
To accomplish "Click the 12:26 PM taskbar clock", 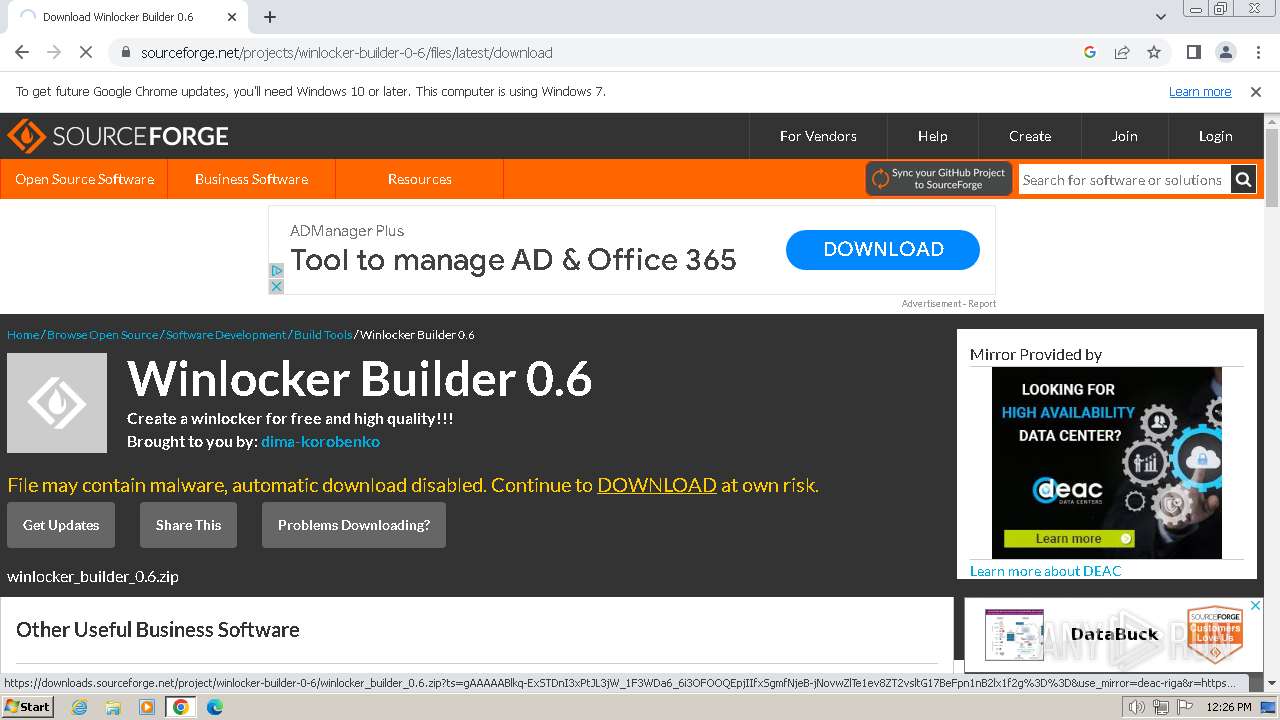I will 1229,707.
